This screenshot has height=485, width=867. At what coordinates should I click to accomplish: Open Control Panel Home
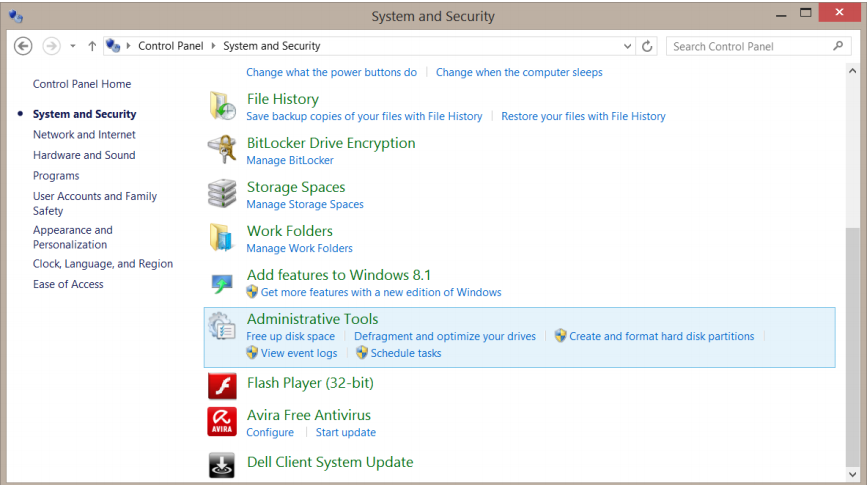[x=82, y=84]
